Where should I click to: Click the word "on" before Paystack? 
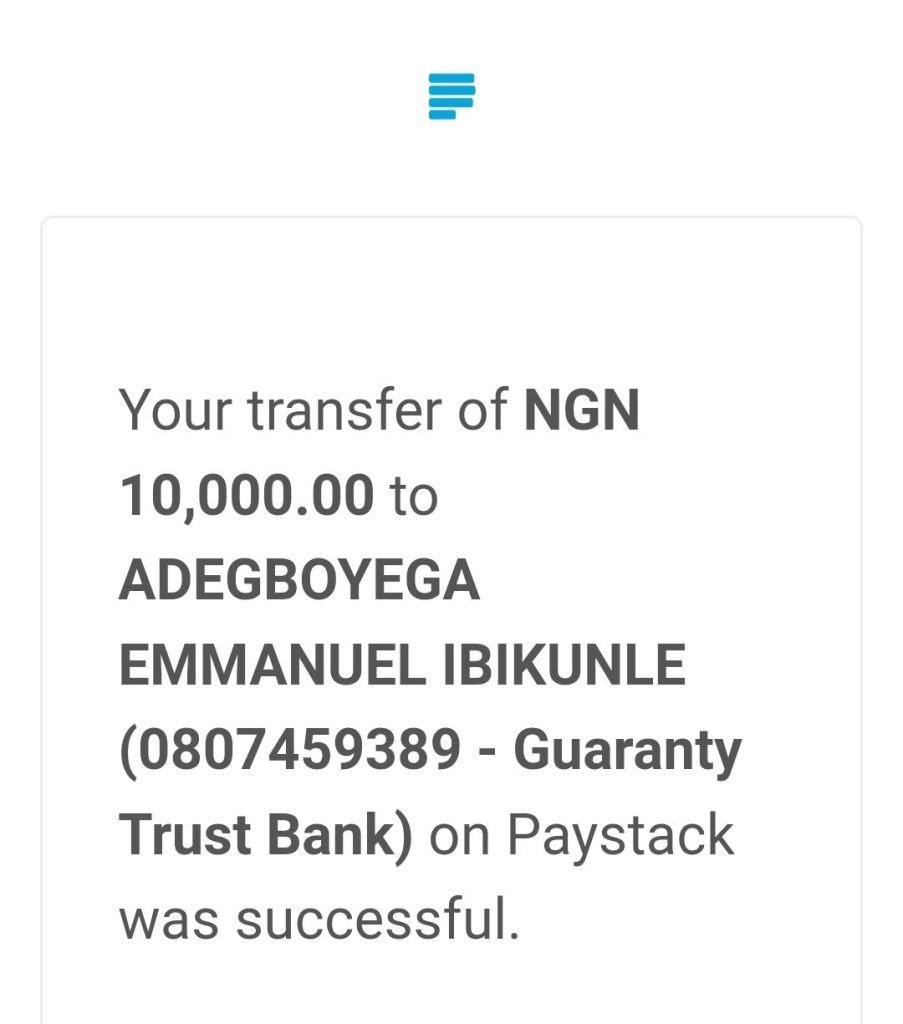click(460, 838)
